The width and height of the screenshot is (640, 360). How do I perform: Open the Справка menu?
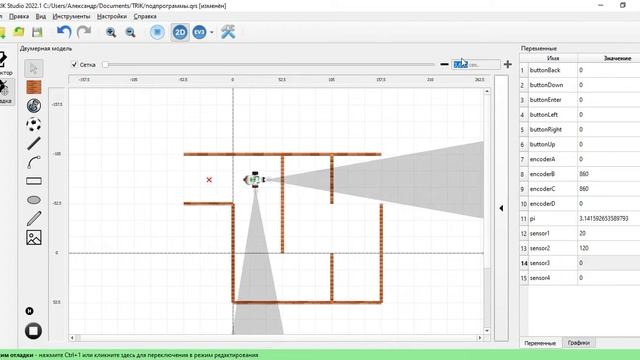(x=145, y=16)
